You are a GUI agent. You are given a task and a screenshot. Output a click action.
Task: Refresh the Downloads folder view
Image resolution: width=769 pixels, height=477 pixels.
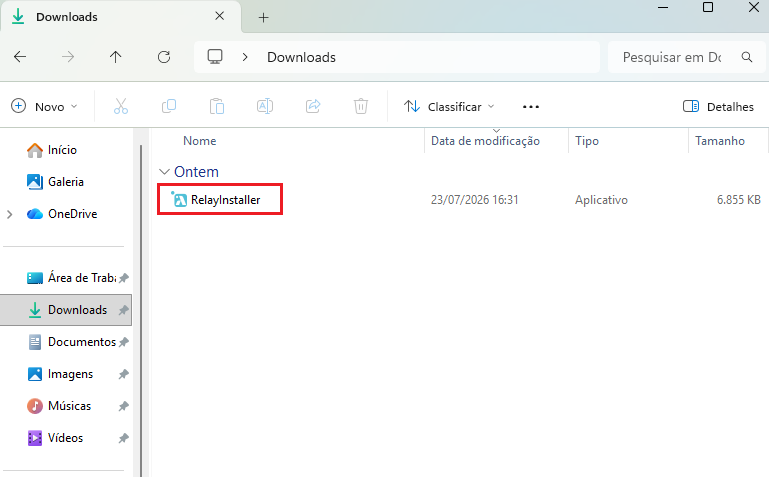164,57
